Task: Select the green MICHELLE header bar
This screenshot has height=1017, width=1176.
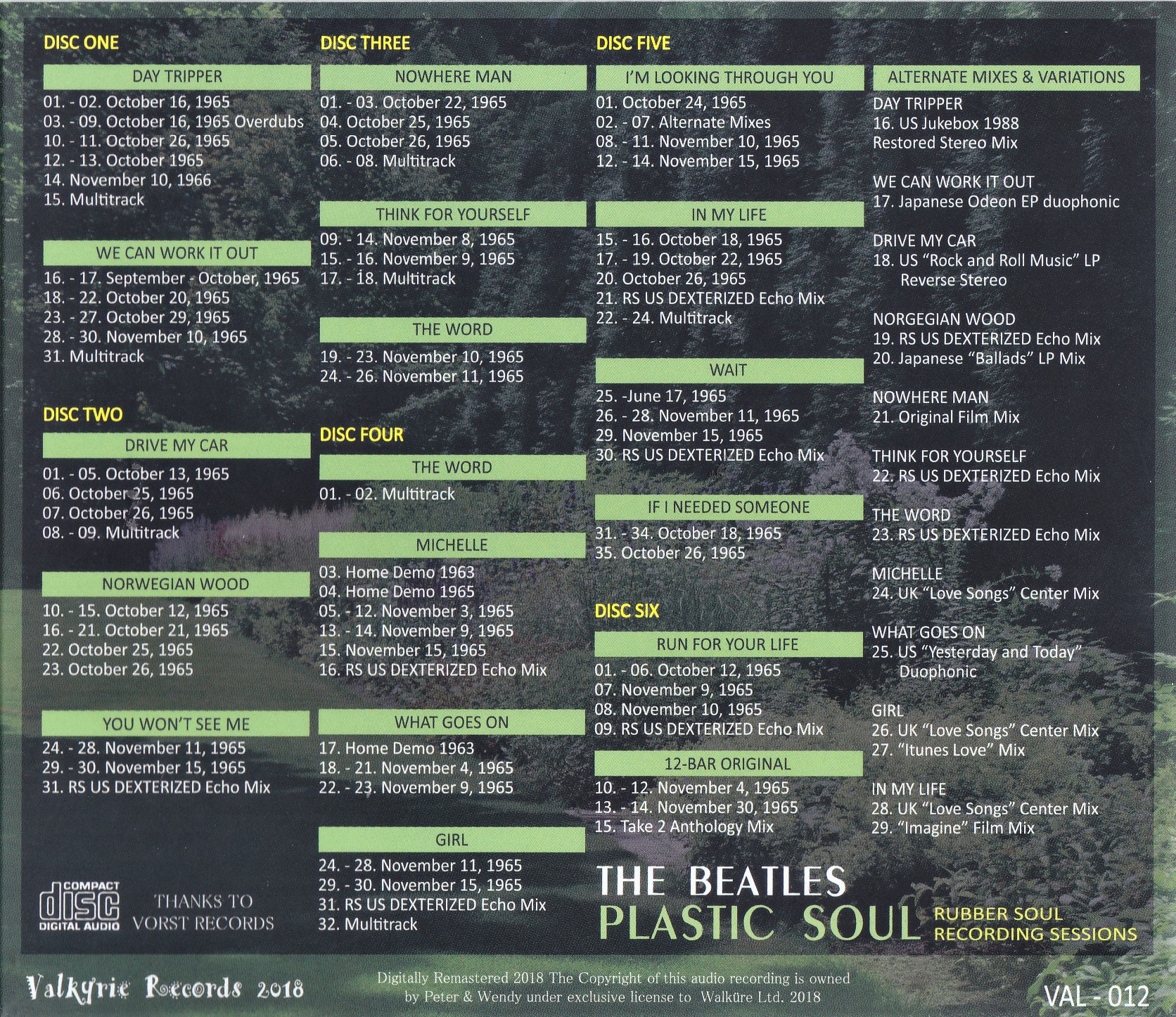Action: (452, 545)
